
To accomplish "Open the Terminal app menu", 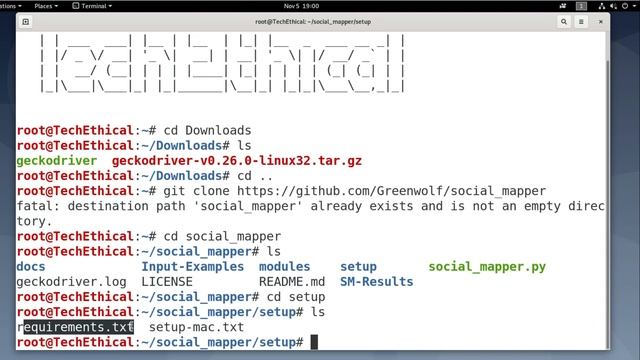I will click(x=92, y=6).
